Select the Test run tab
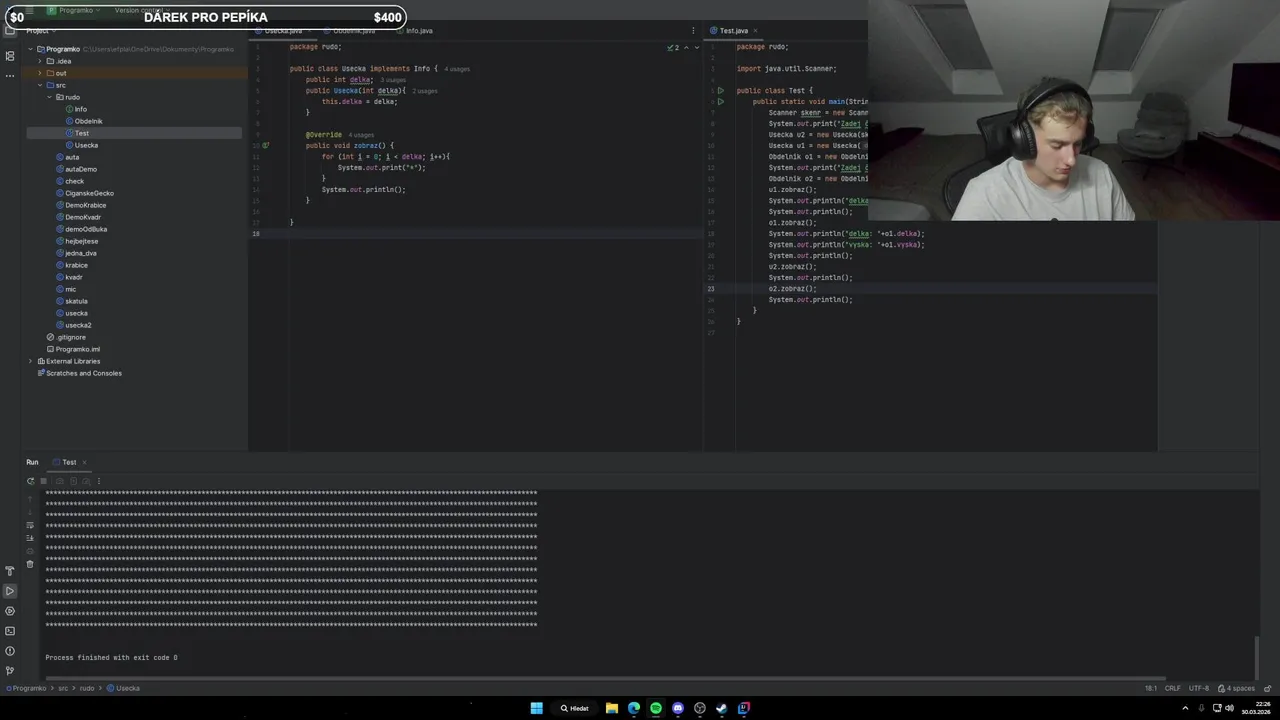Image resolution: width=1280 pixels, height=720 pixels. click(x=68, y=462)
